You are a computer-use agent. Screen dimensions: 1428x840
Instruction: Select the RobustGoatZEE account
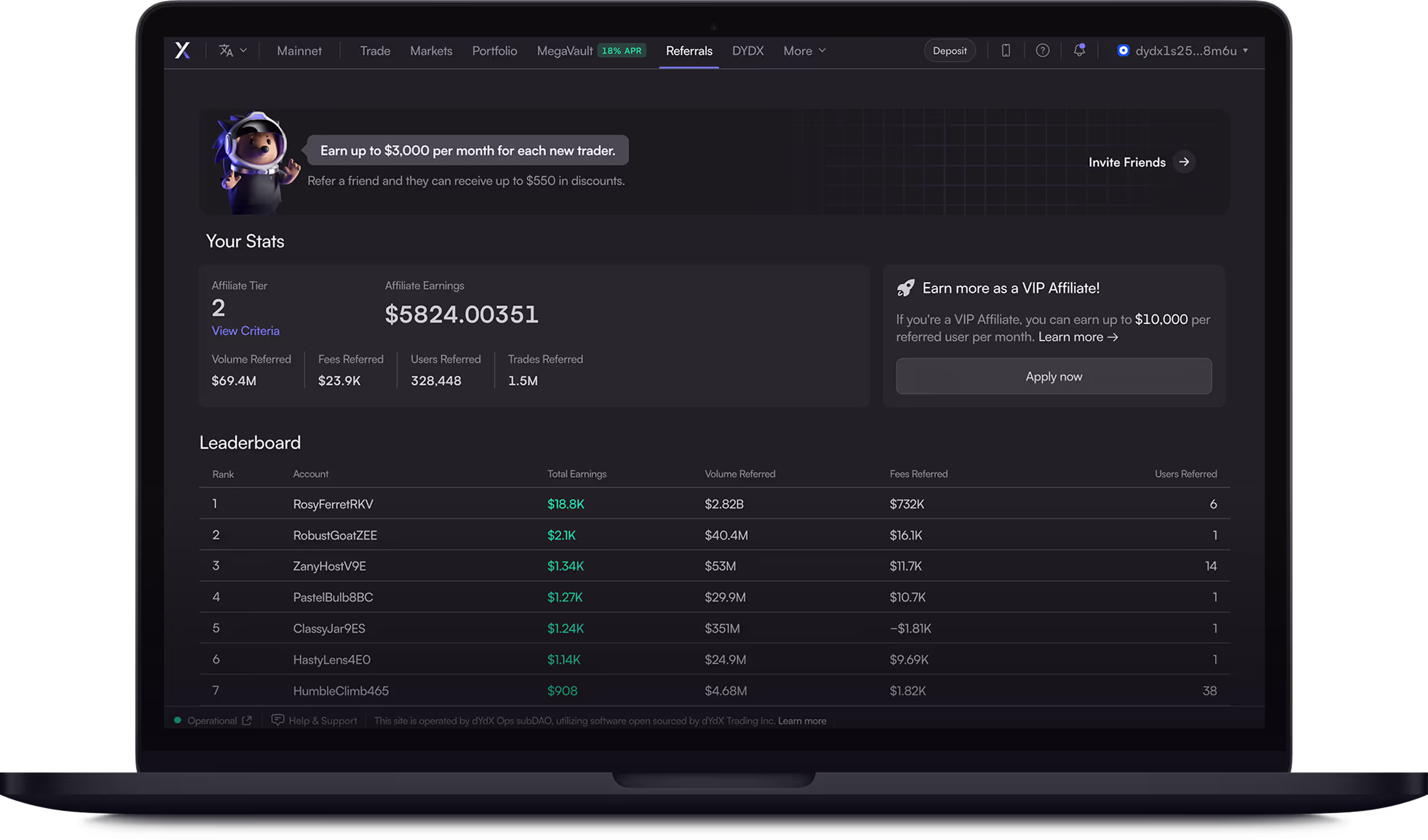tap(335, 536)
